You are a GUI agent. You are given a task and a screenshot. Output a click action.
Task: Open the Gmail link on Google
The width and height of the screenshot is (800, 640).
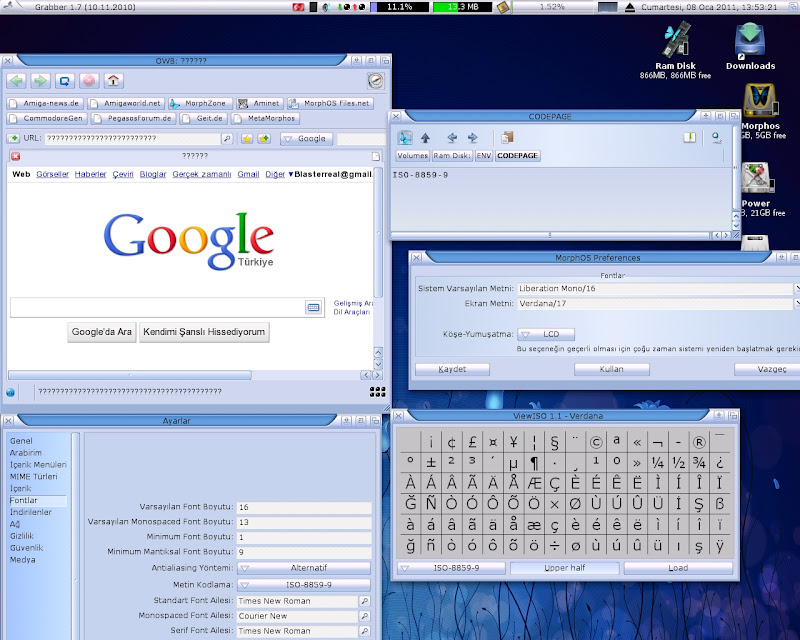coord(248,174)
